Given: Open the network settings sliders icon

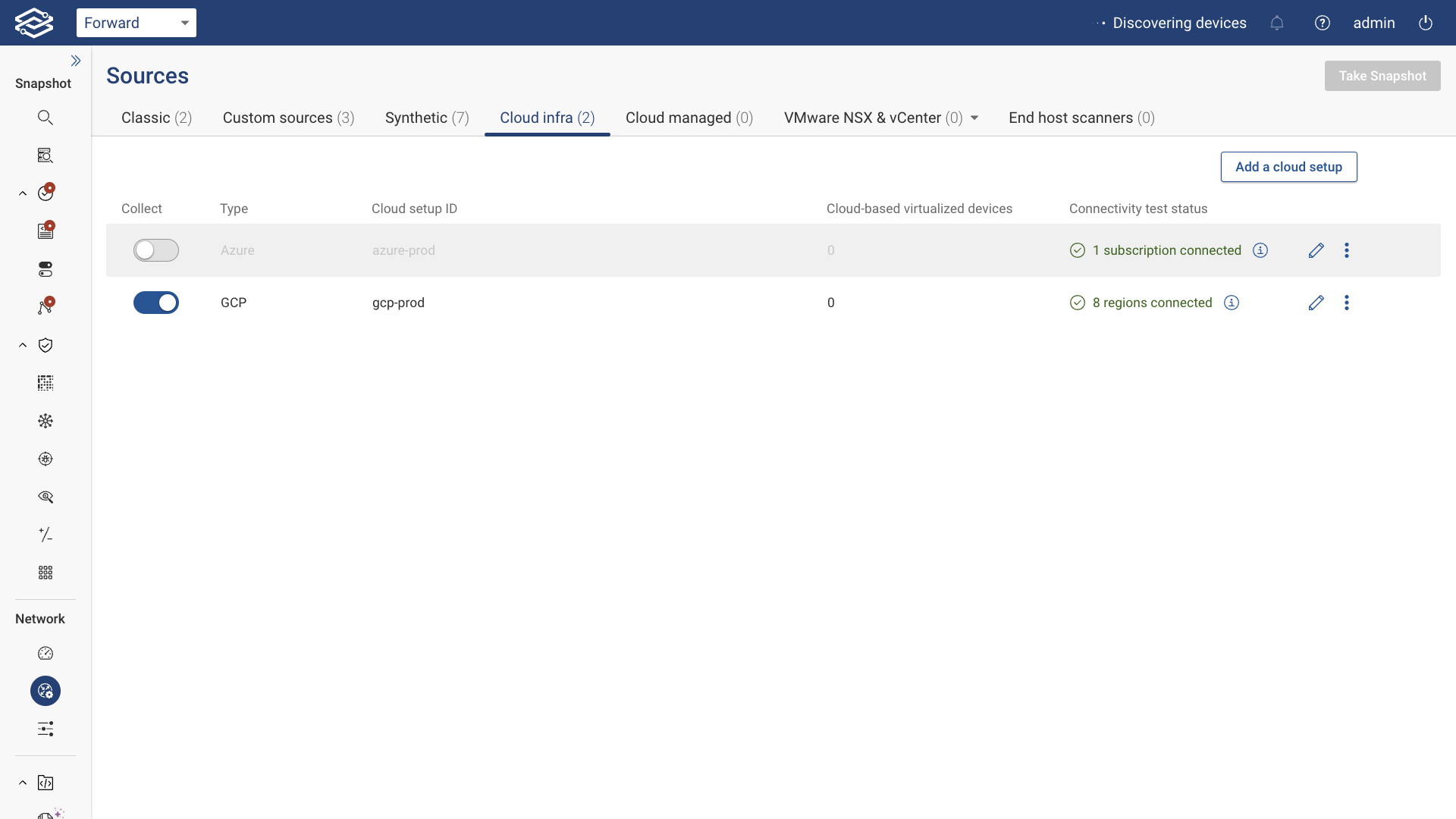Looking at the screenshot, I should click(45, 729).
